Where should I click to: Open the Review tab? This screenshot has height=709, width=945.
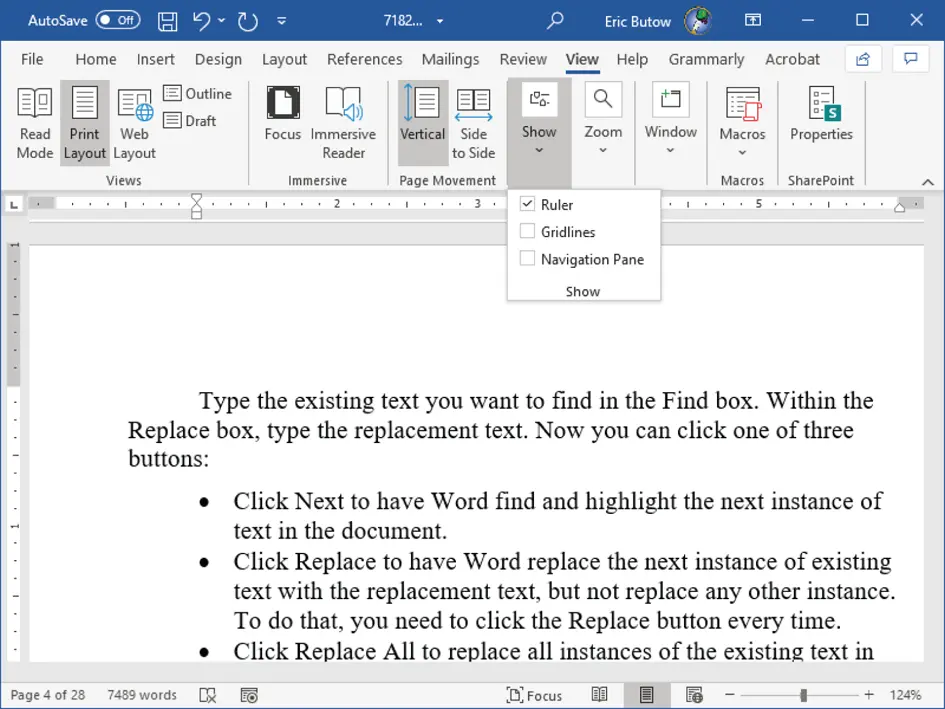tap(523, 59)
